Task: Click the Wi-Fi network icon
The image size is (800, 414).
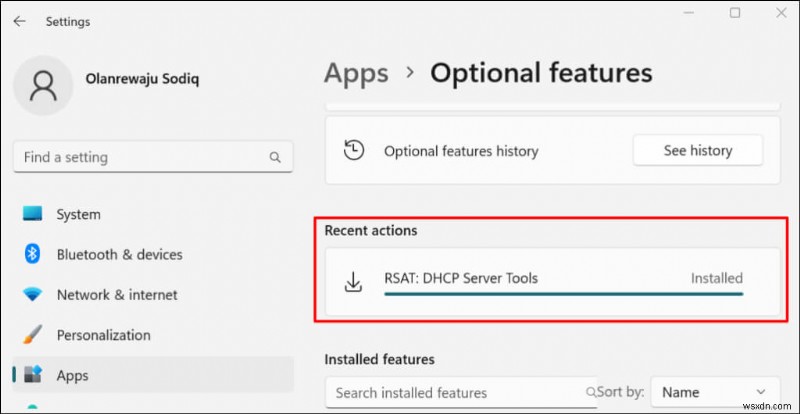Action: pos(32,295)
